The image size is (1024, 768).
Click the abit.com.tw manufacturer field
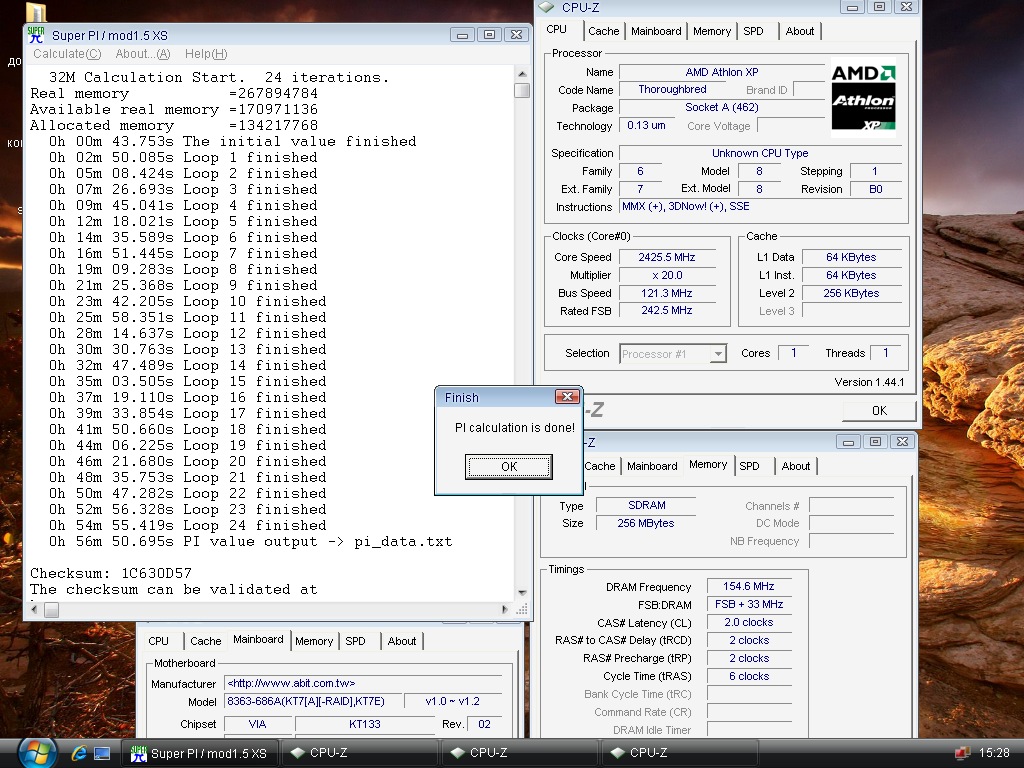[363, 683]
